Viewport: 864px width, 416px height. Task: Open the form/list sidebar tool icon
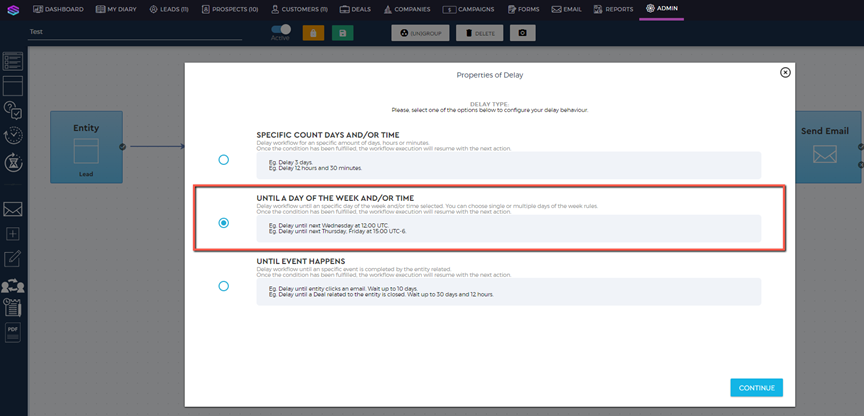[13, 61]
